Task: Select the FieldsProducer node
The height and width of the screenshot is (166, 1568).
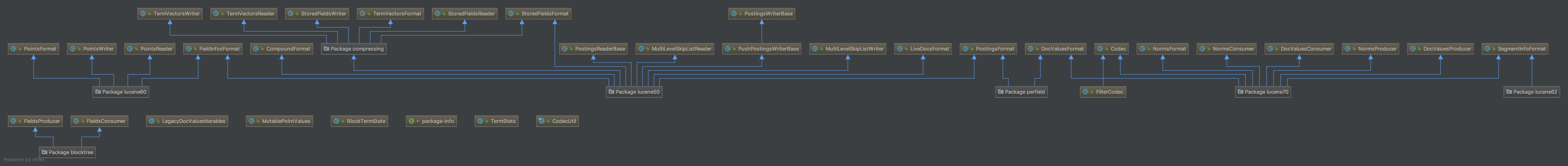Action: click(x=35, y=122)
